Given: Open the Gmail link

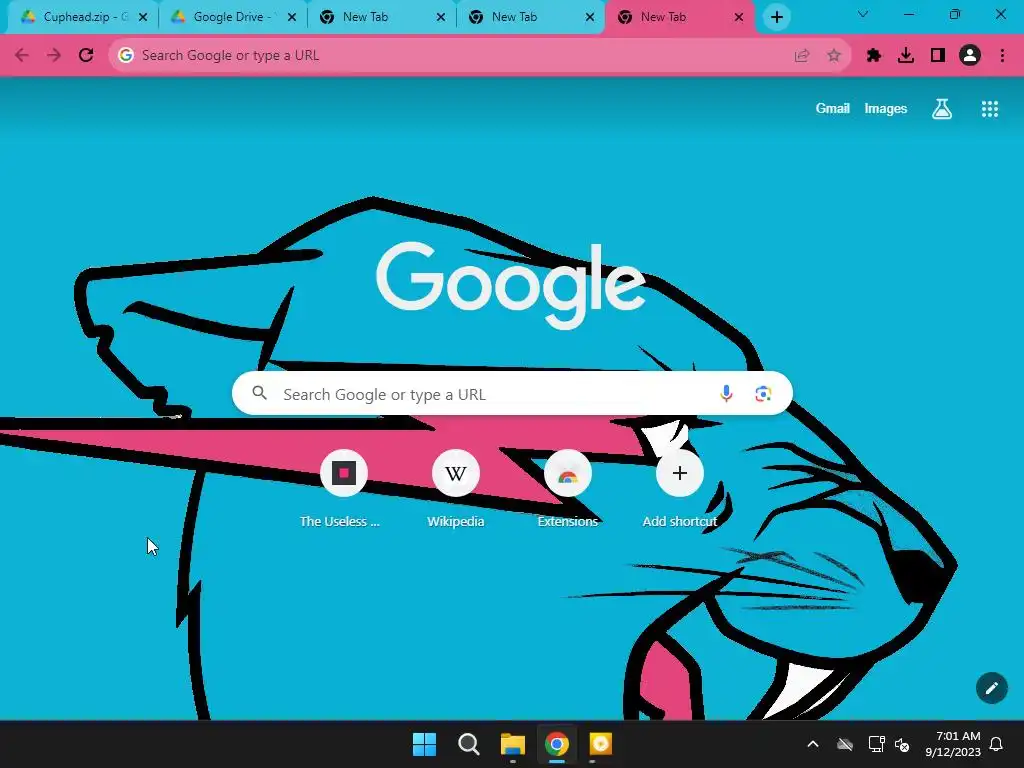Looking at the screenshot, I should coord(833,108).
